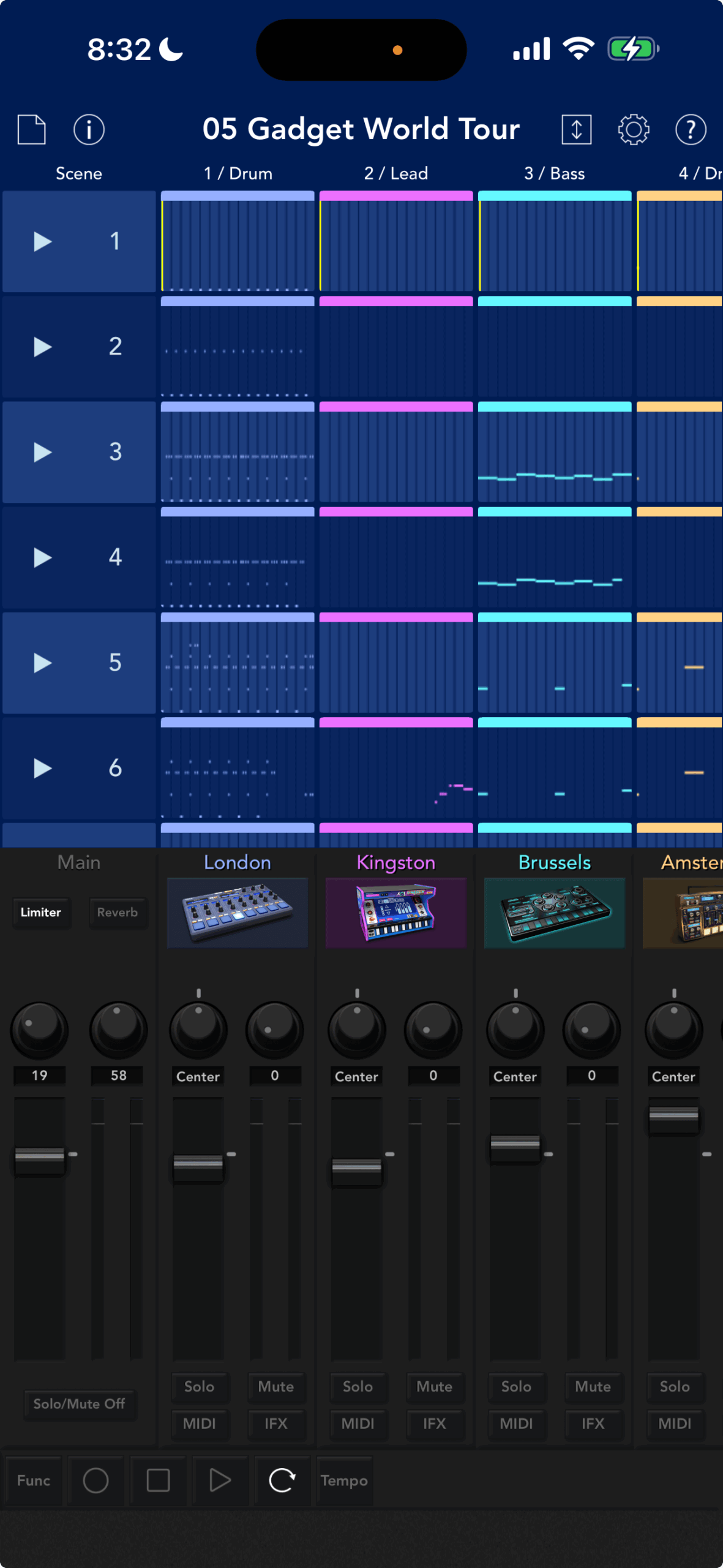Select the 2 / Lead track header
Viewport: 723px width, 1568px height.
click(396, 173)
